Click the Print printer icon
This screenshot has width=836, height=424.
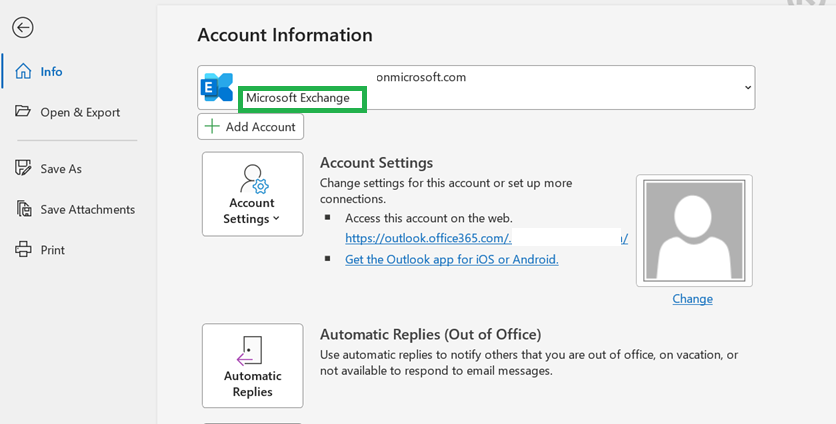tap(23, 249)
